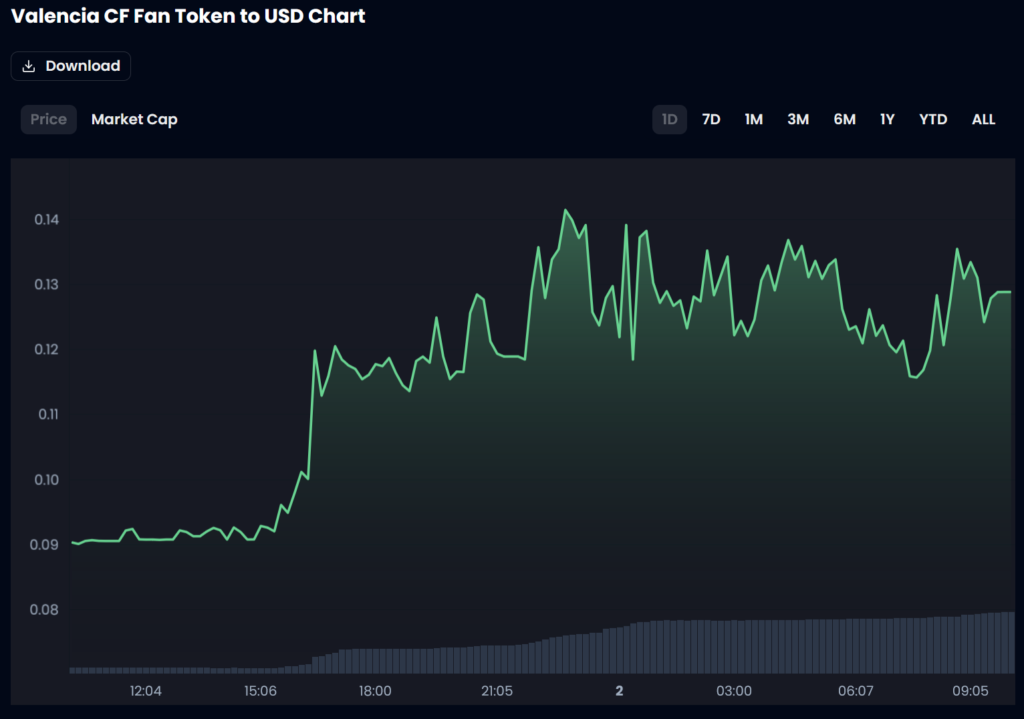Switch to the Market Cap tab
1024x719 pixels.
(x=134, y=119)
